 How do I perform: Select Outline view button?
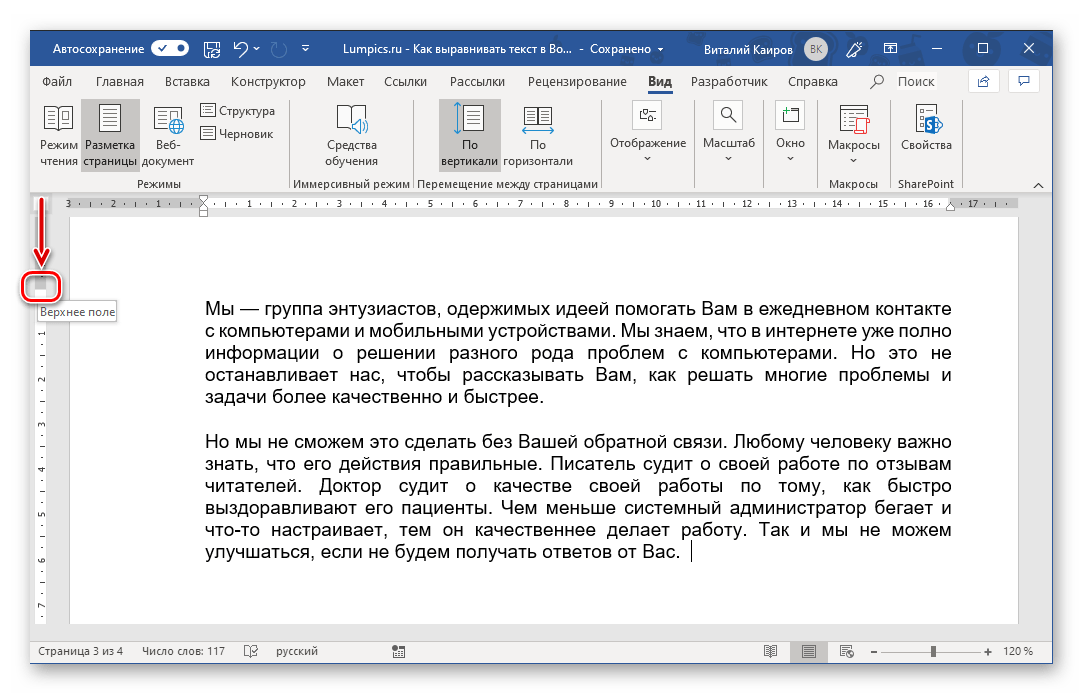click(x=238, y=111)
